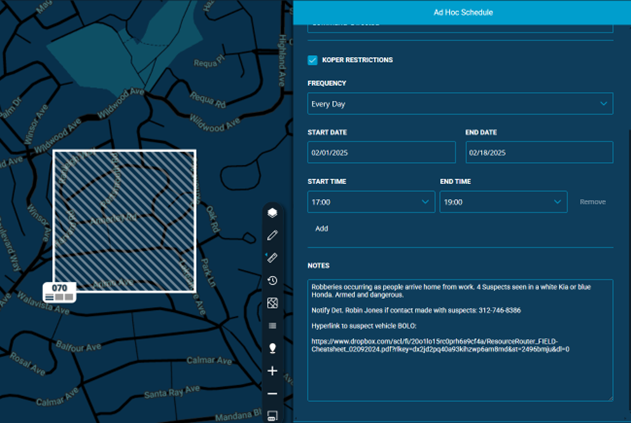The height and width of the screenshot is (423, 631).
Task: Click the Requa Rd map label
Action: pyautogui.click(x=208, y=100)
